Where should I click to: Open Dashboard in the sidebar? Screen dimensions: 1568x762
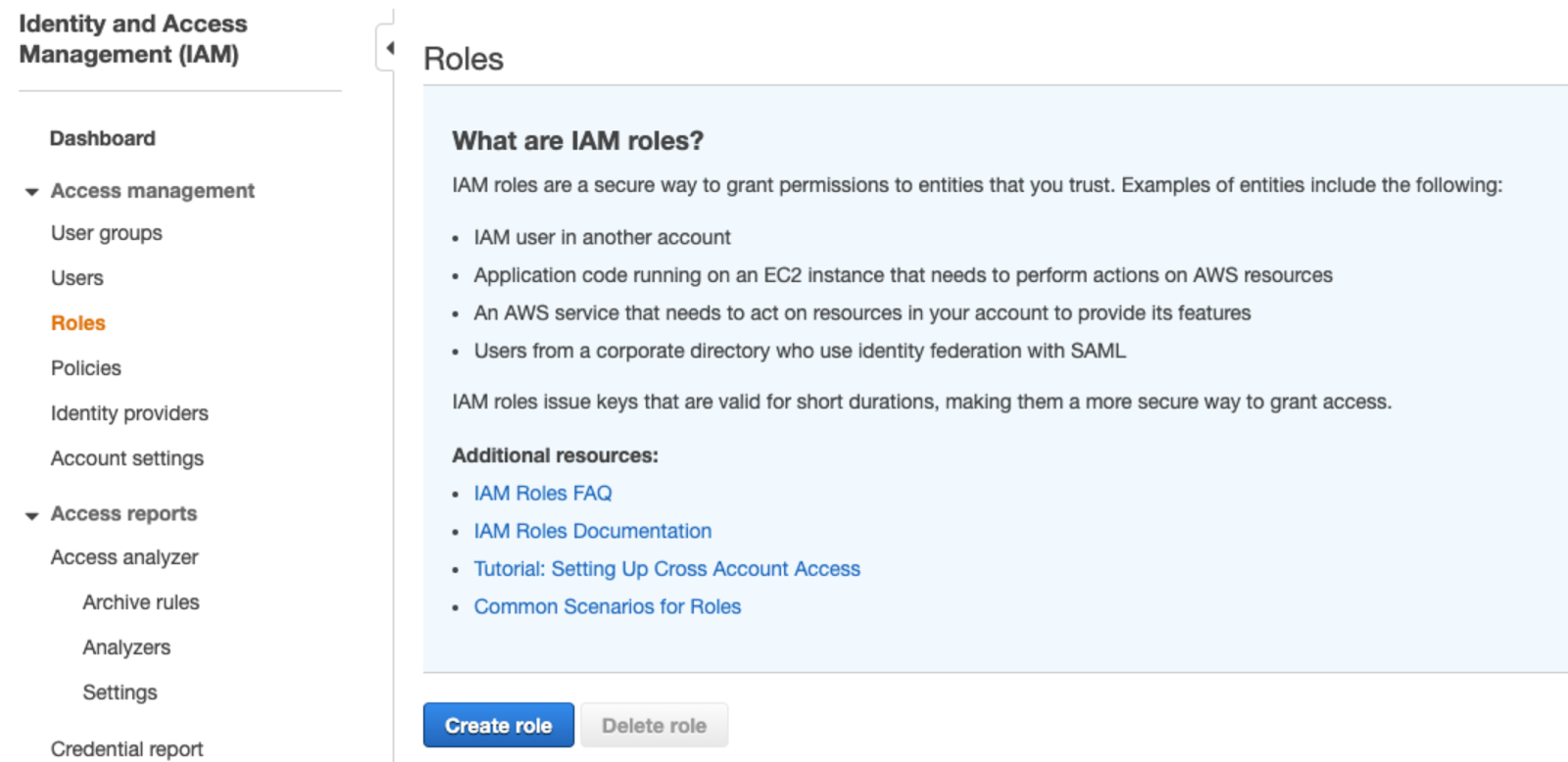pos(103,138)
